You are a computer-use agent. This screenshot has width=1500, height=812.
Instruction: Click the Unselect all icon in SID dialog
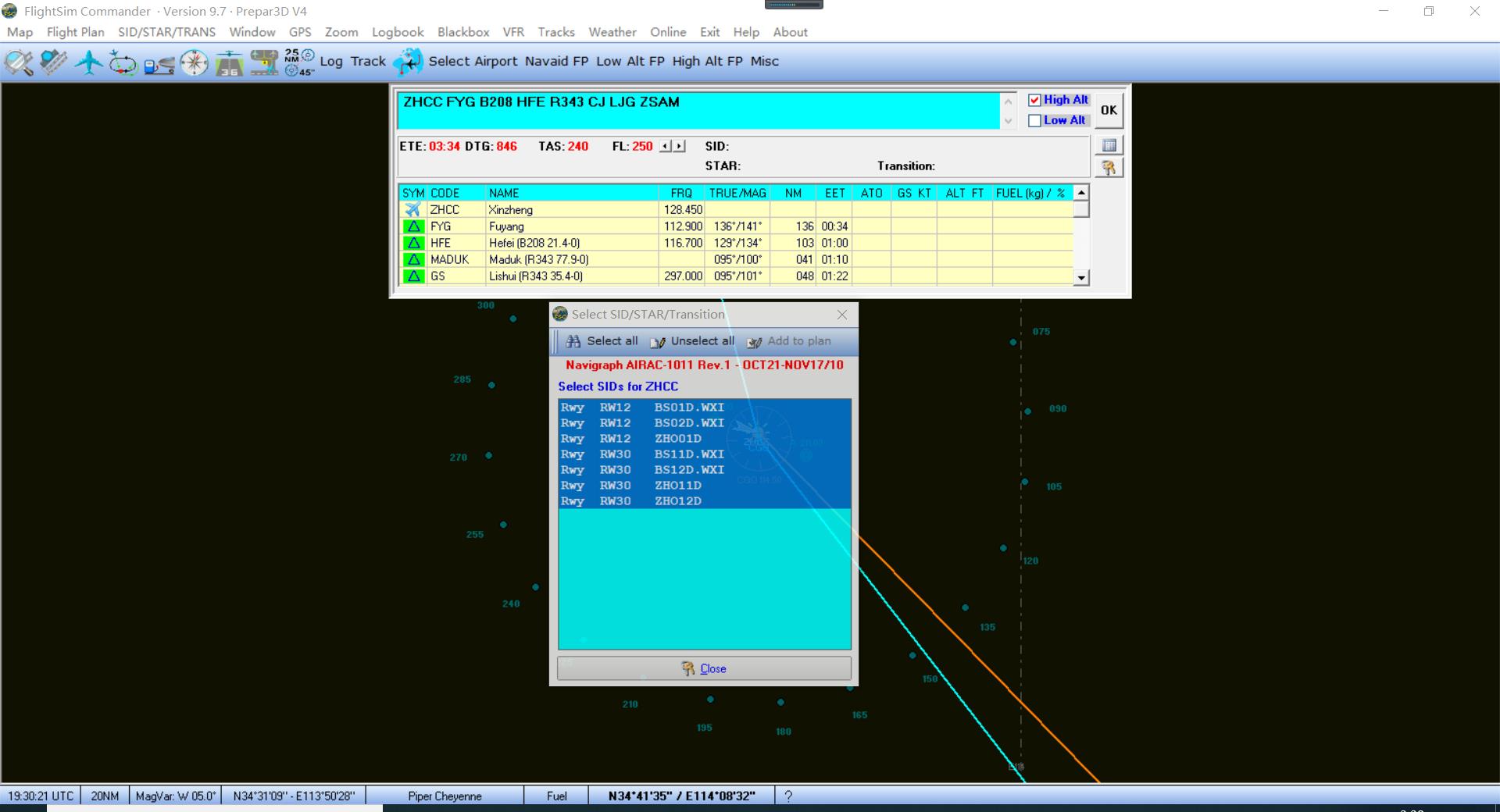pyautogui.click(x=658, y=342)
